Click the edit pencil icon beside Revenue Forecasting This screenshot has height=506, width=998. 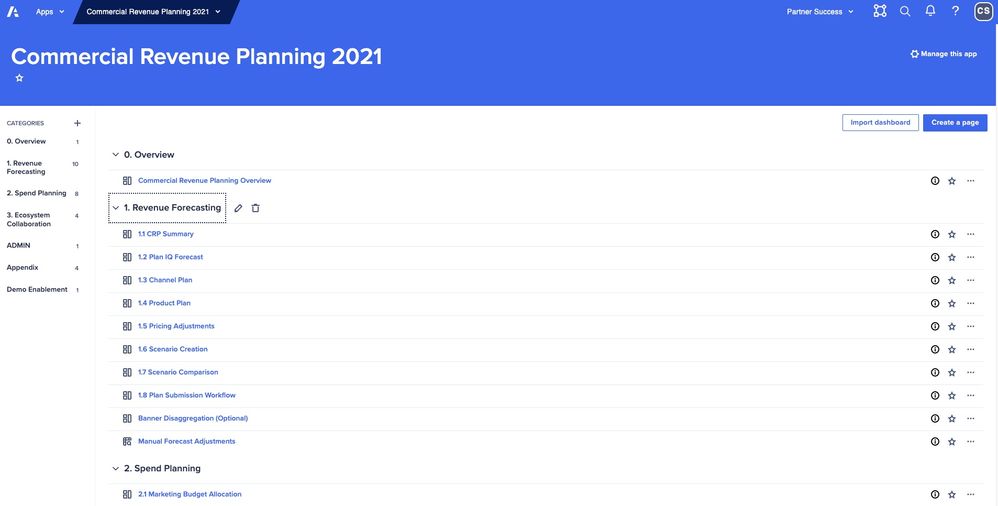coord(238,208)
